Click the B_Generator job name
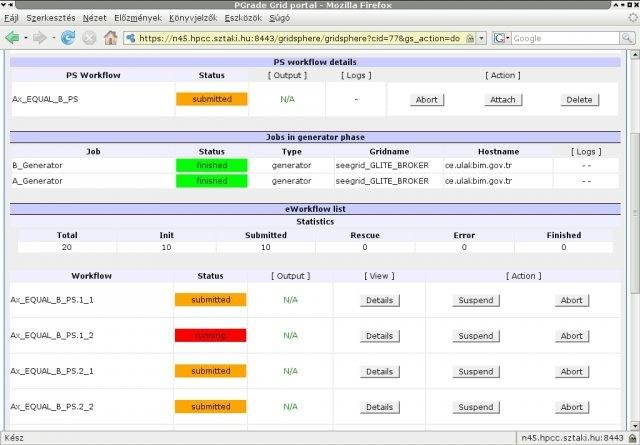 click(37, 165)
